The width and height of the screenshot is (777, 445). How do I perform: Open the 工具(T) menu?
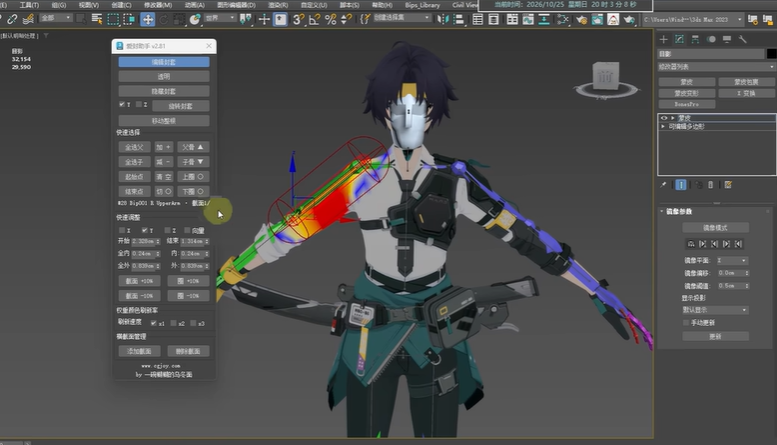[x=29, y=5]
